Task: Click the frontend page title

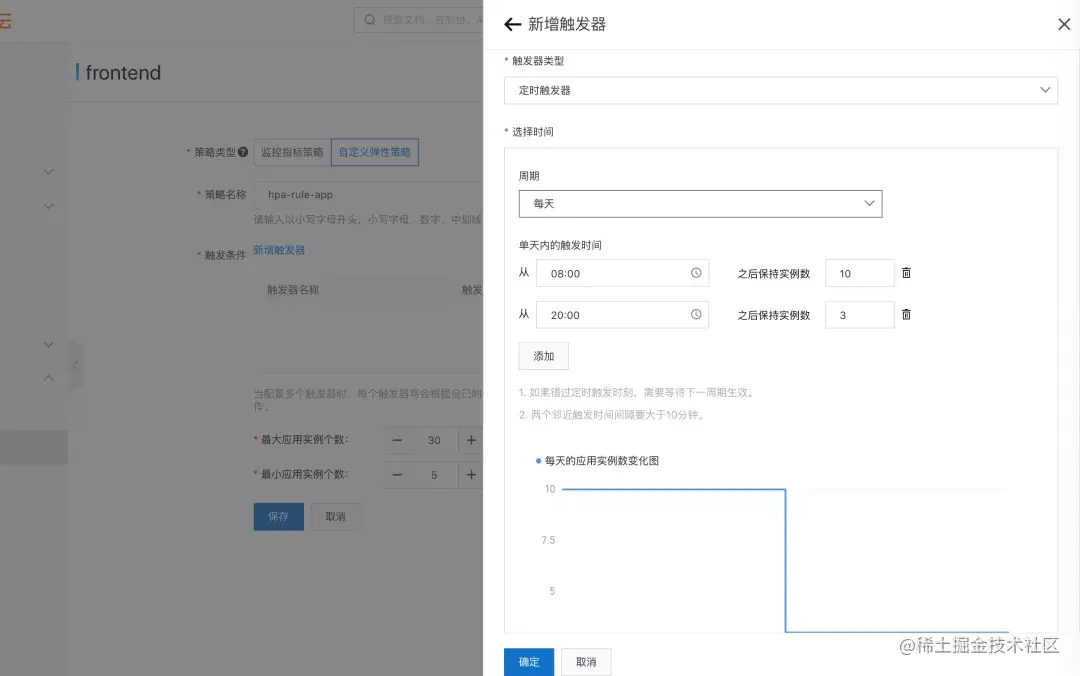Action: [123, 73]
